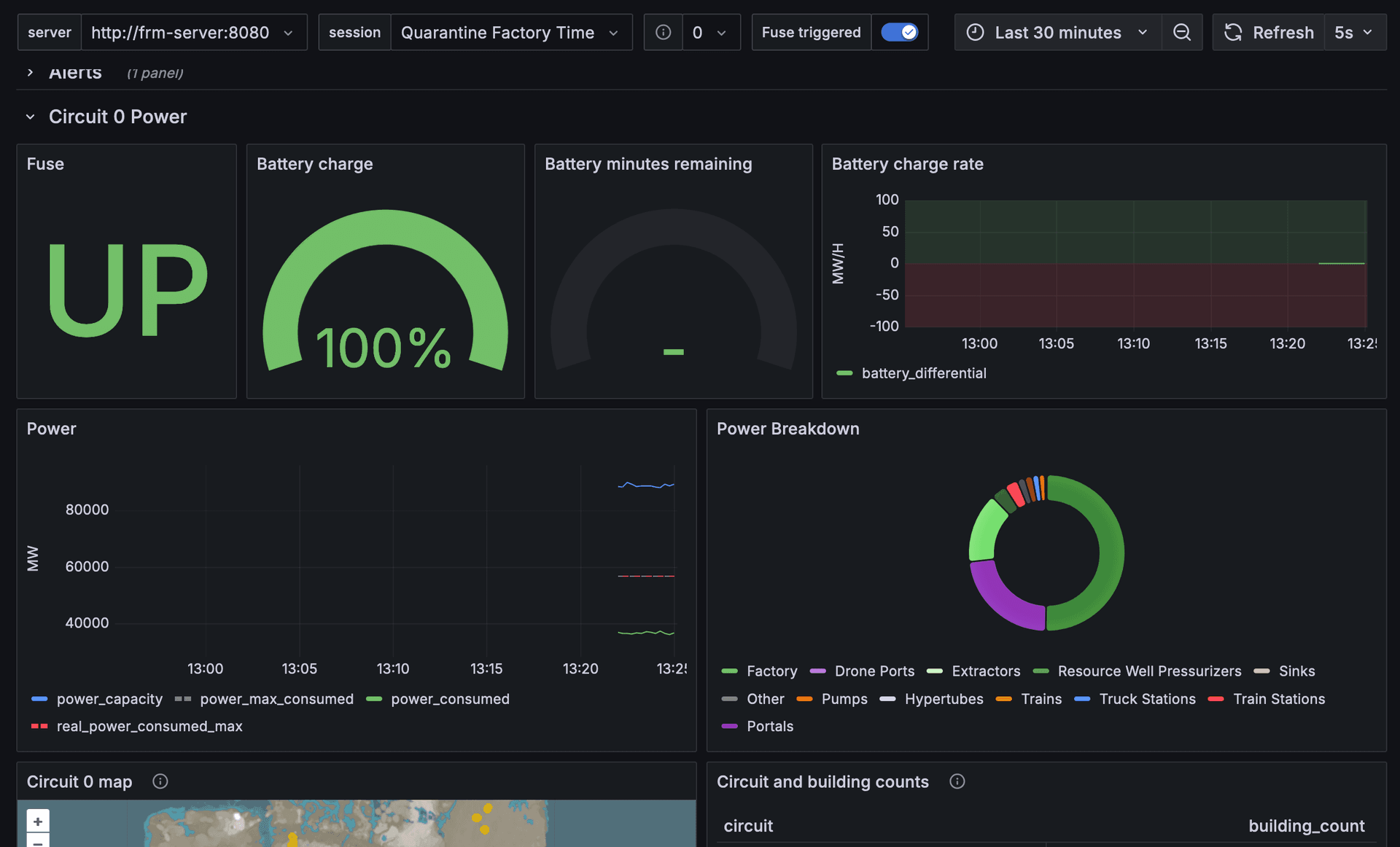Click the circular refresh arrows icon
The width and height of the screenshot is (1400, 847).
click(1233, 32)
